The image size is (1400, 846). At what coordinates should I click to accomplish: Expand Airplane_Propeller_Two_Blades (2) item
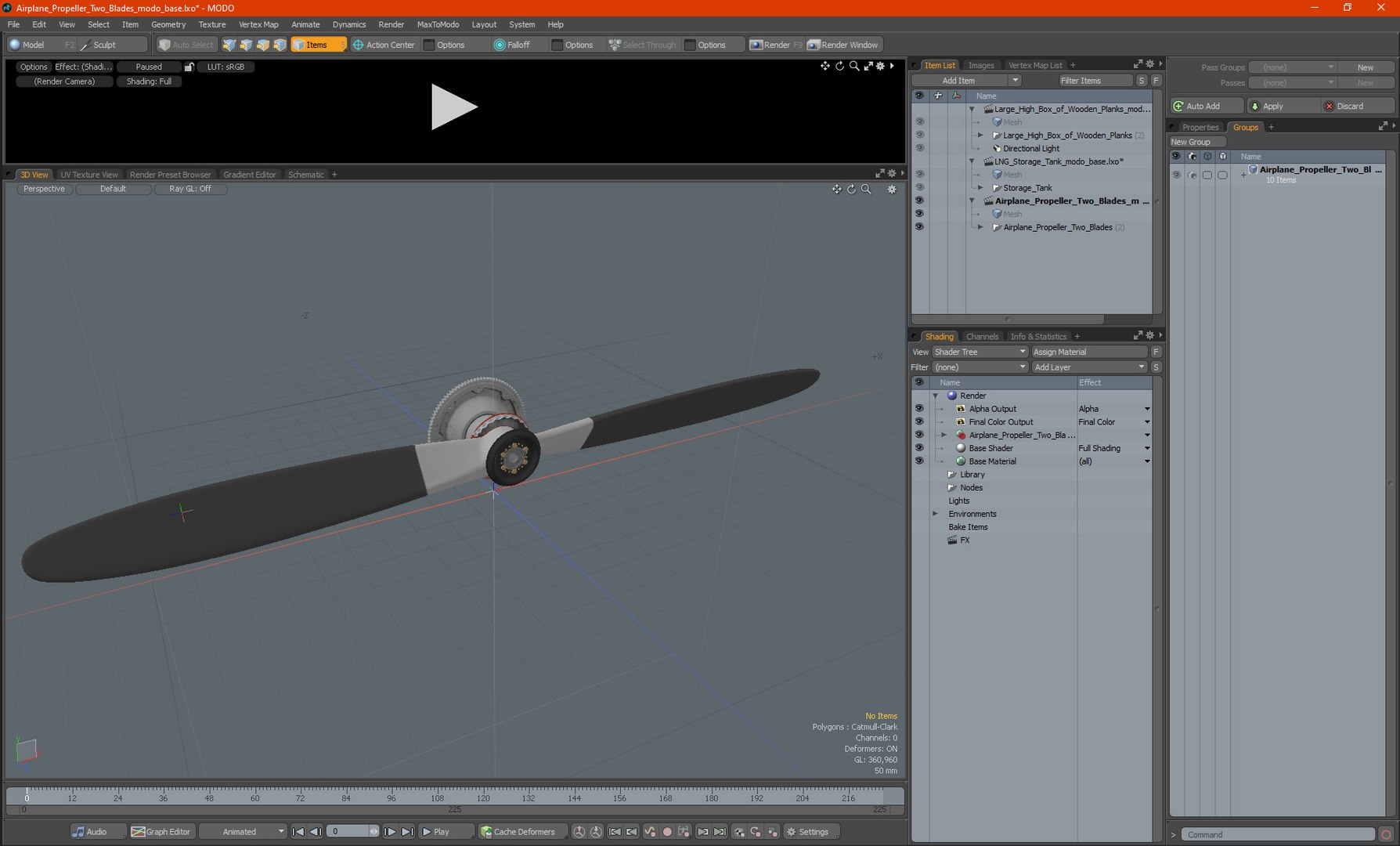tap(980, 227)
